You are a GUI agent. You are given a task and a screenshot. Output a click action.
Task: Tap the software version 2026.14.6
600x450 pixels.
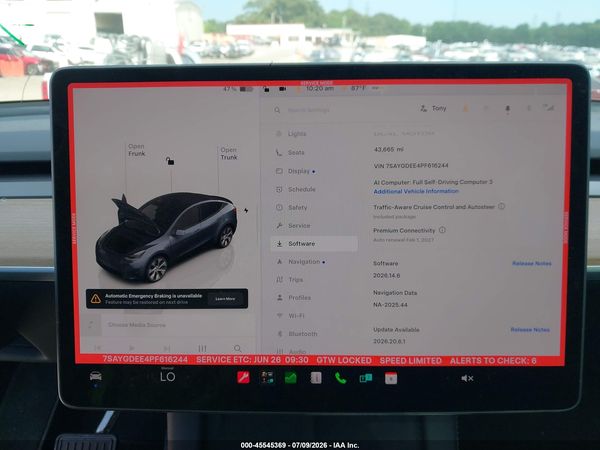(x=386, y=275)
